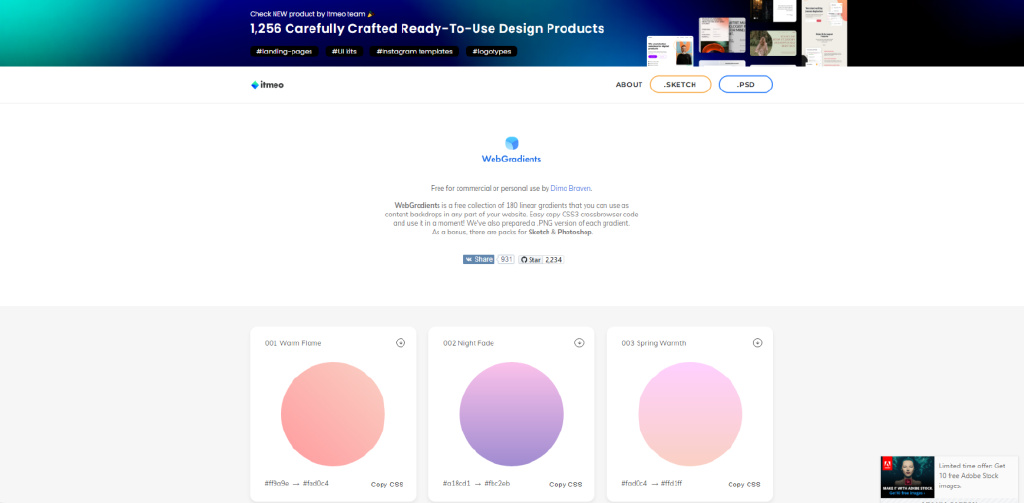Copy CSS for Spring Warmth gradient
Screen dimensions: 1024x503
(744, 485)
